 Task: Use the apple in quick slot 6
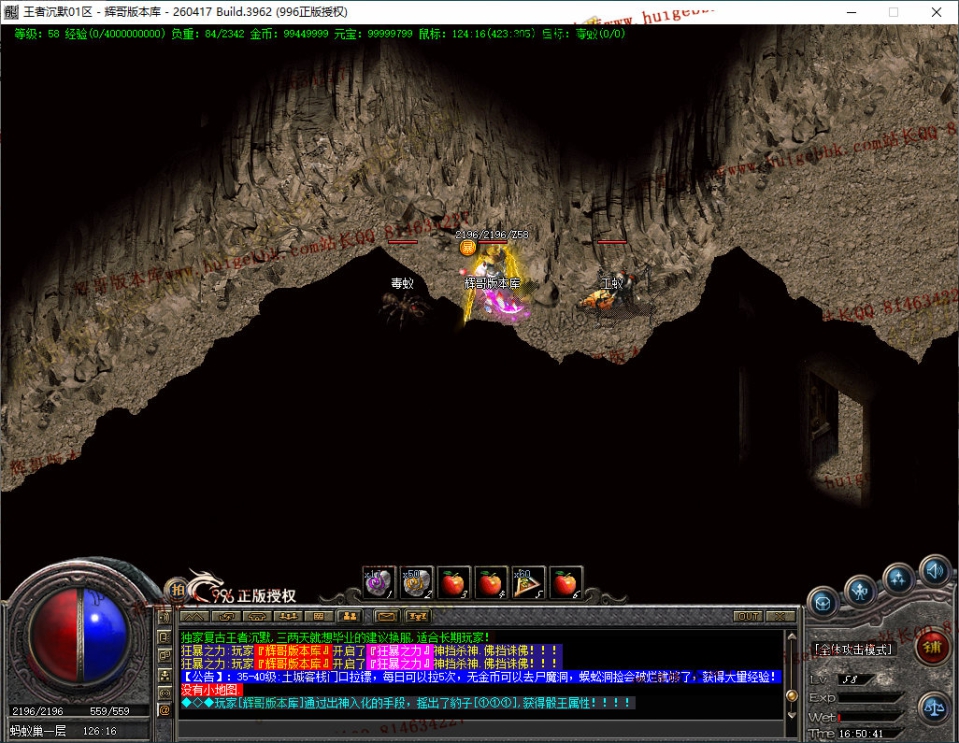565,583
